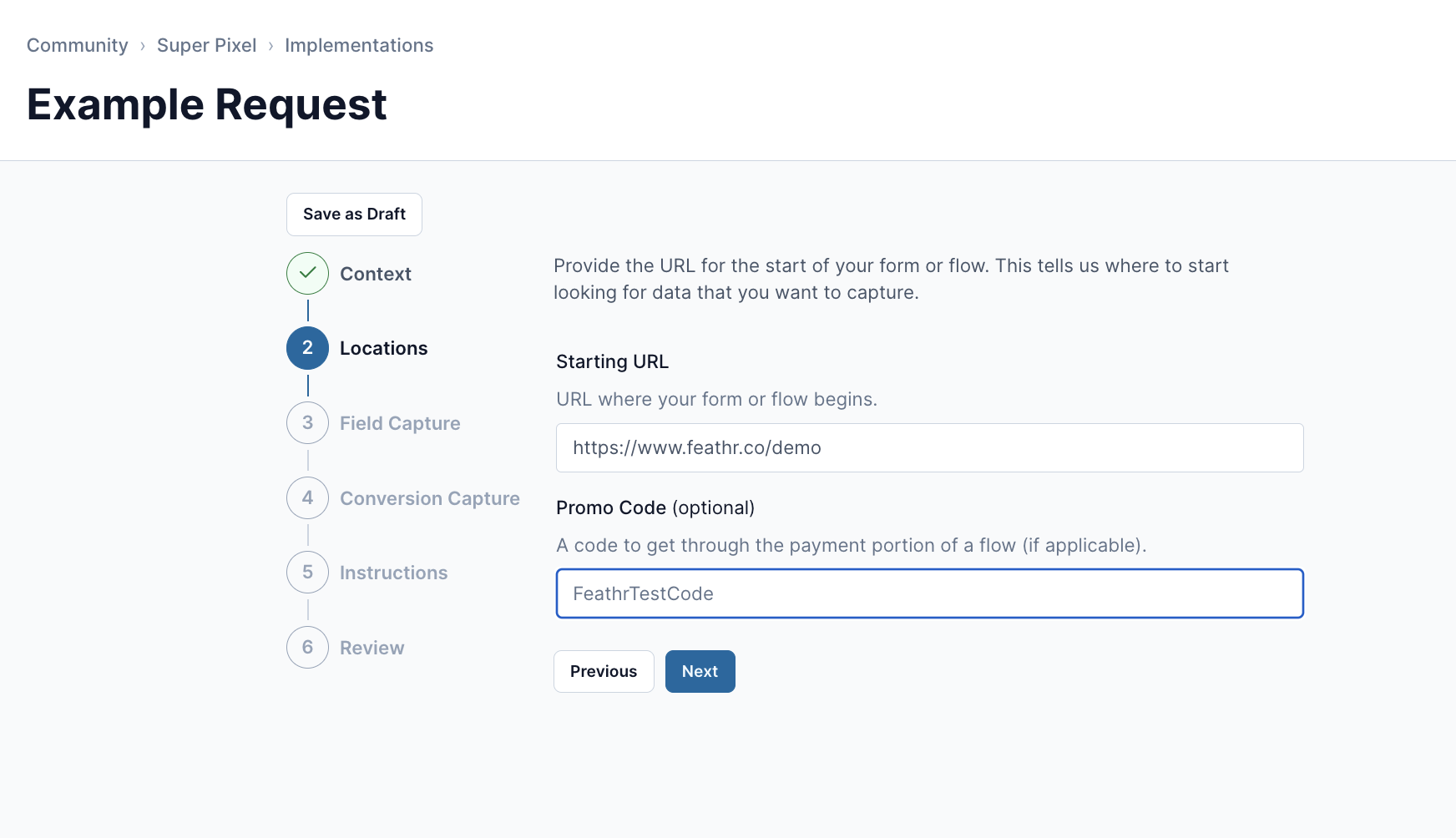1456x838 pixels.
Task: Select the step 2 Locations circle
Action: (307, 348)
